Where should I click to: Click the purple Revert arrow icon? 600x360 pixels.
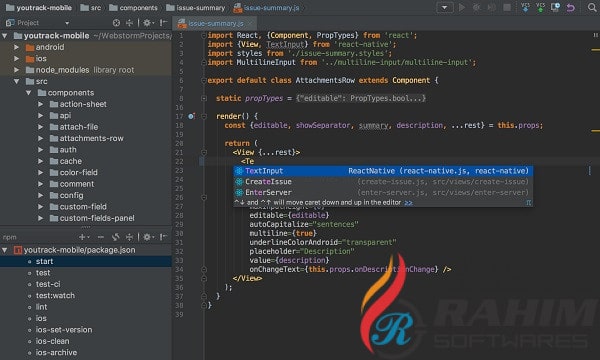click(x=570, y=7)
